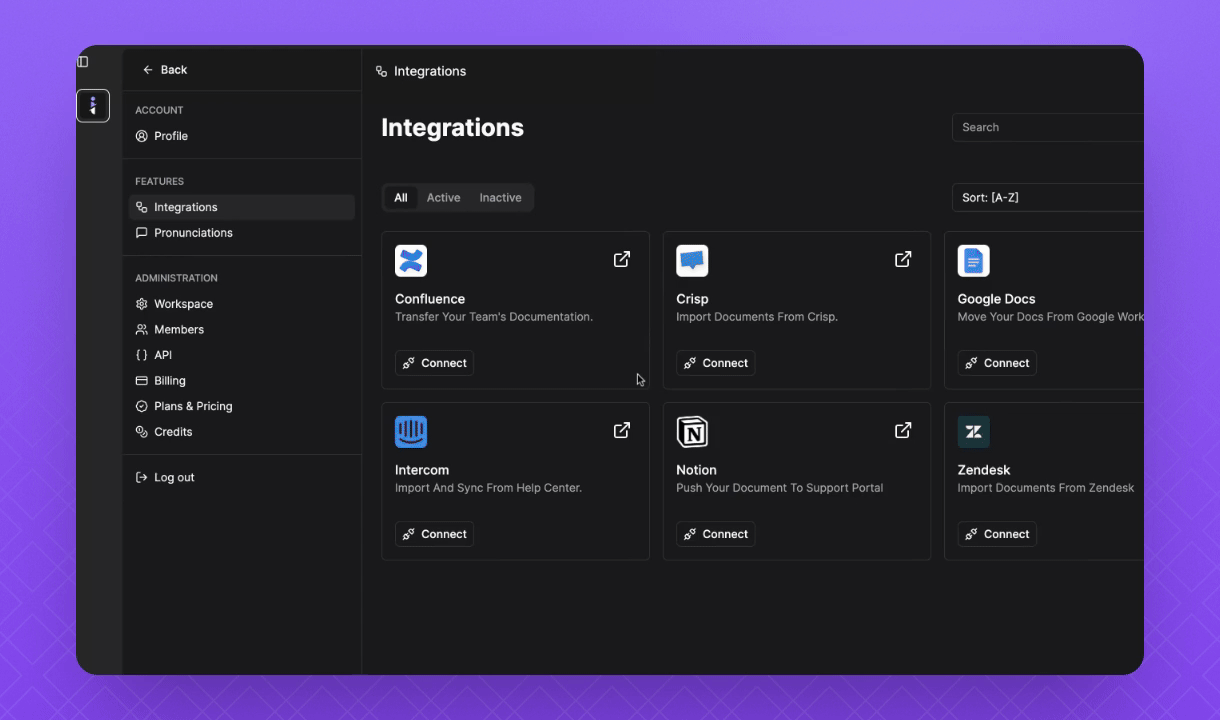Click 'Import Documents From Crisp.' text
Image resolution: width=1220 pixels, height=720 pixels.
point(757,317)
